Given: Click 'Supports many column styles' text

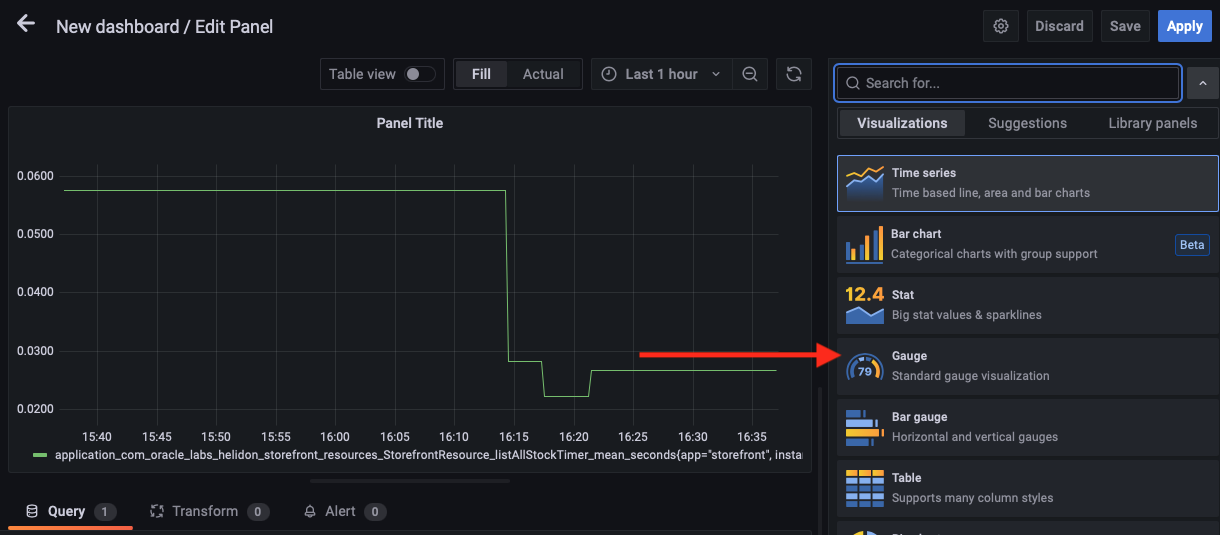Looking at the screenshot, I should click(972, 498).
